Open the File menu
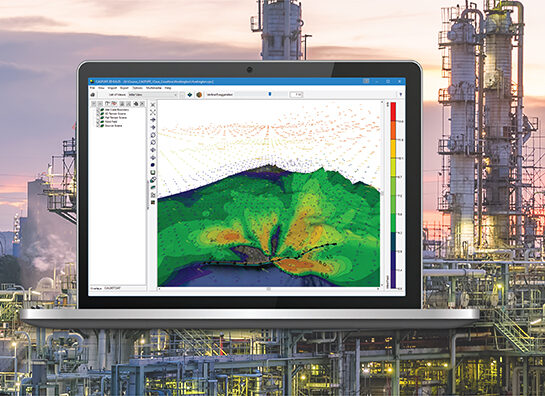Image resolution: width=545 pixels, height=396 pixels. click(92, 88)
